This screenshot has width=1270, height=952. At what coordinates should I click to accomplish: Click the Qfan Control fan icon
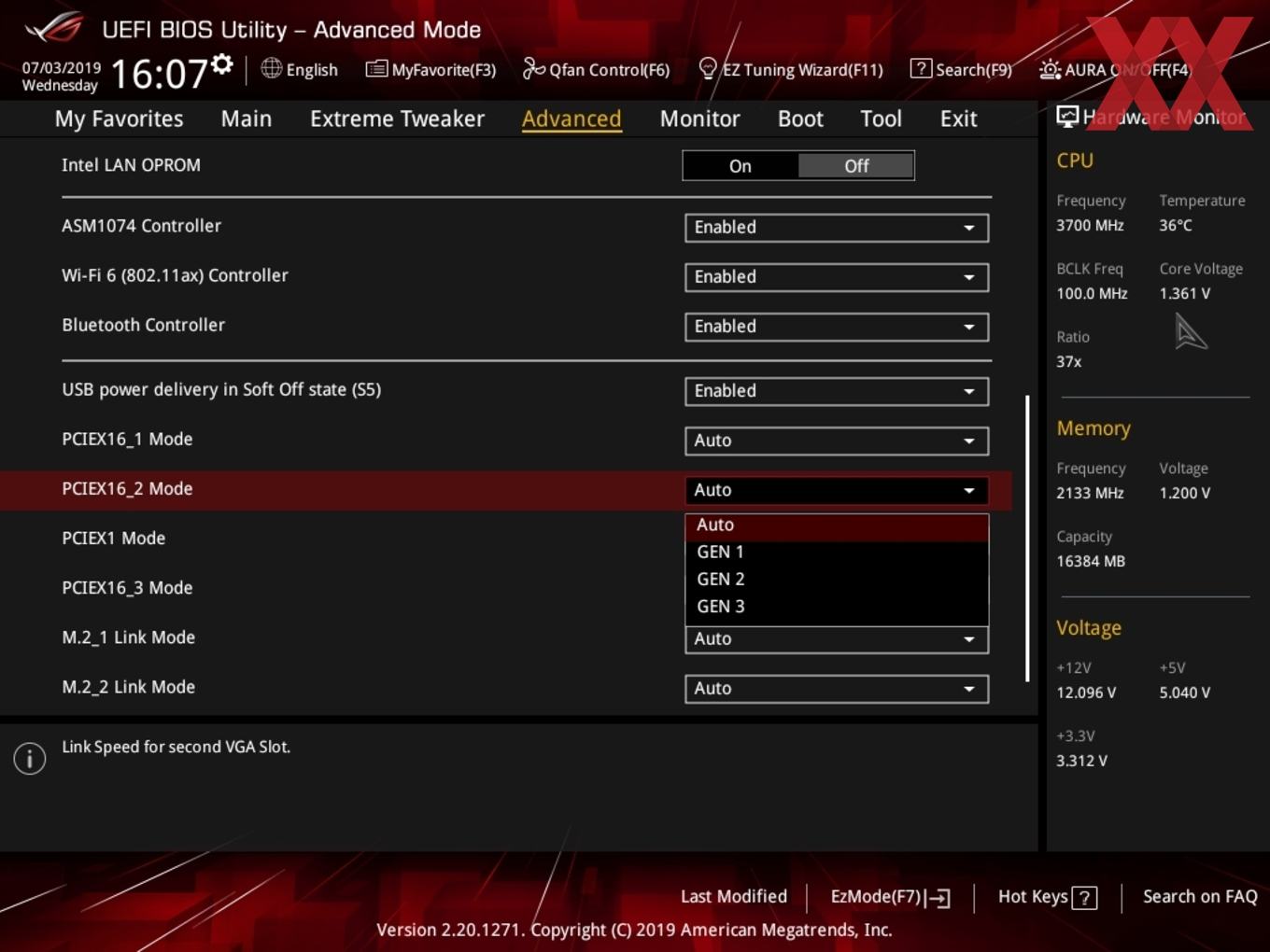pos(533,68)
